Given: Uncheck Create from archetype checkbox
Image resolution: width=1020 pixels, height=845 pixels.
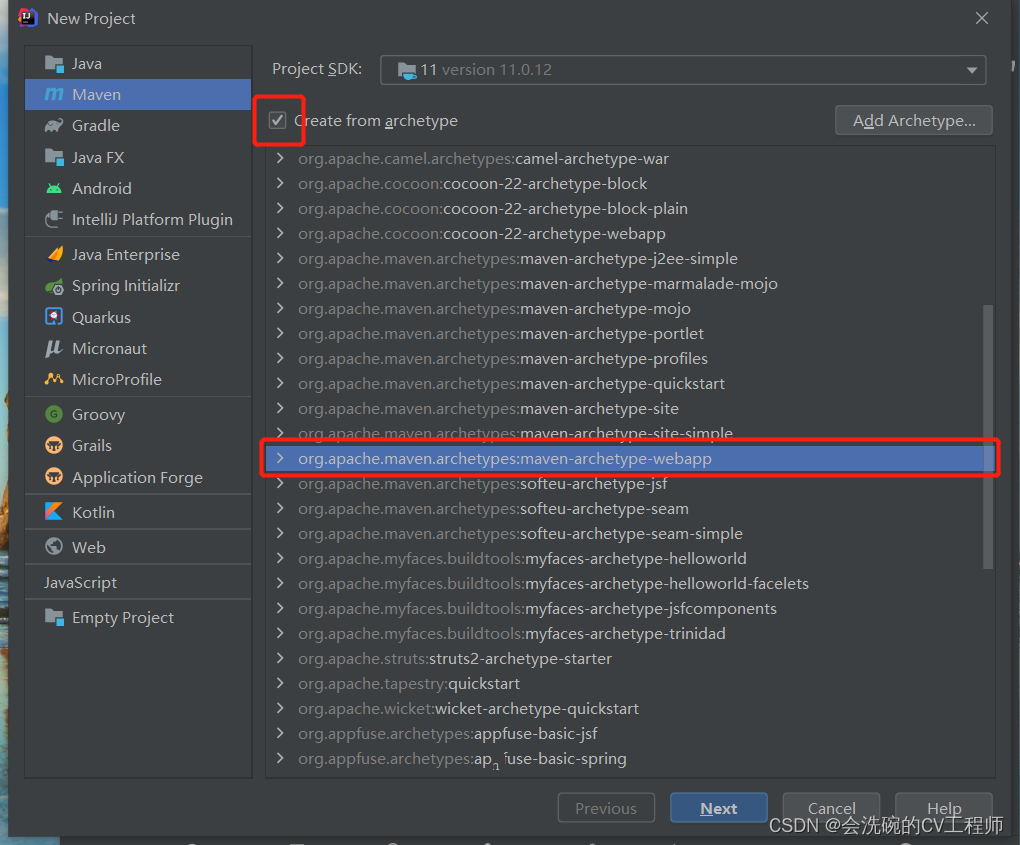Looking at the screenshot, I should [x=278, y=120].
